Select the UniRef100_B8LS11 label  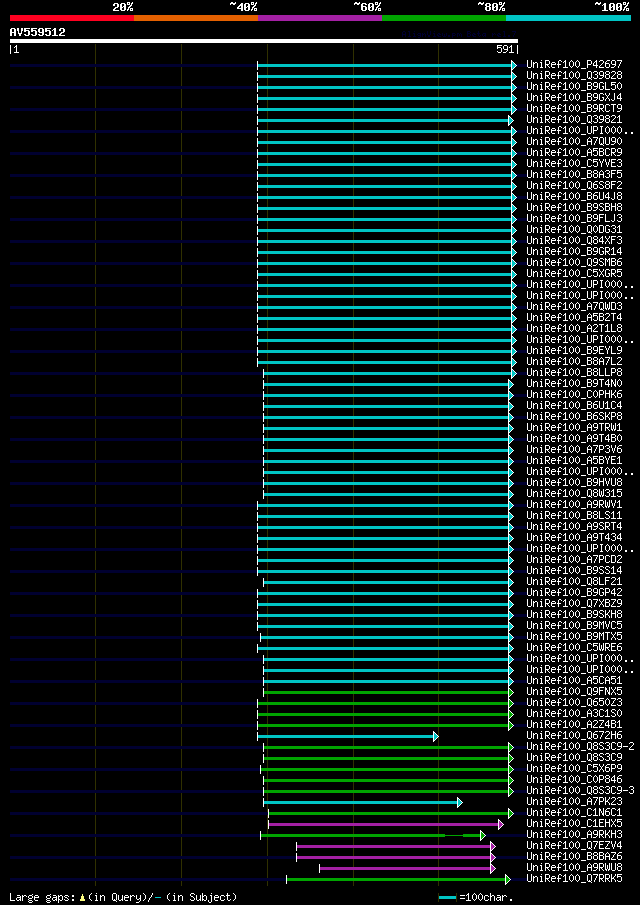[x=574, y=515]
